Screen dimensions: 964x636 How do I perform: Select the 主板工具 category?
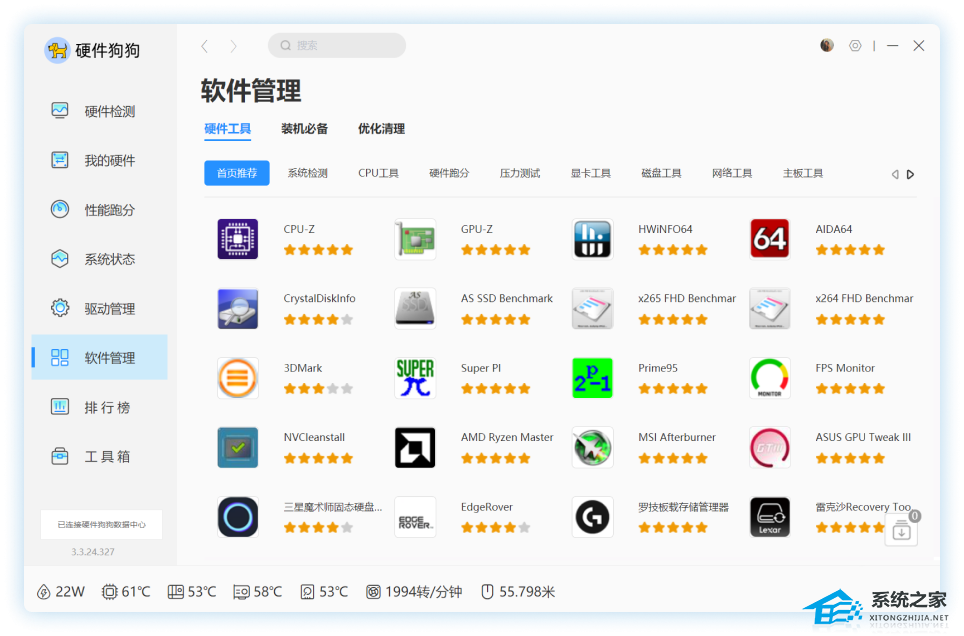(802, 173)
